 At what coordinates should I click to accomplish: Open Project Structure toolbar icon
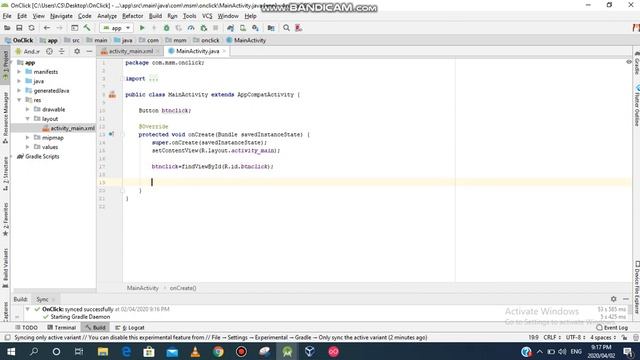[271, 28]
